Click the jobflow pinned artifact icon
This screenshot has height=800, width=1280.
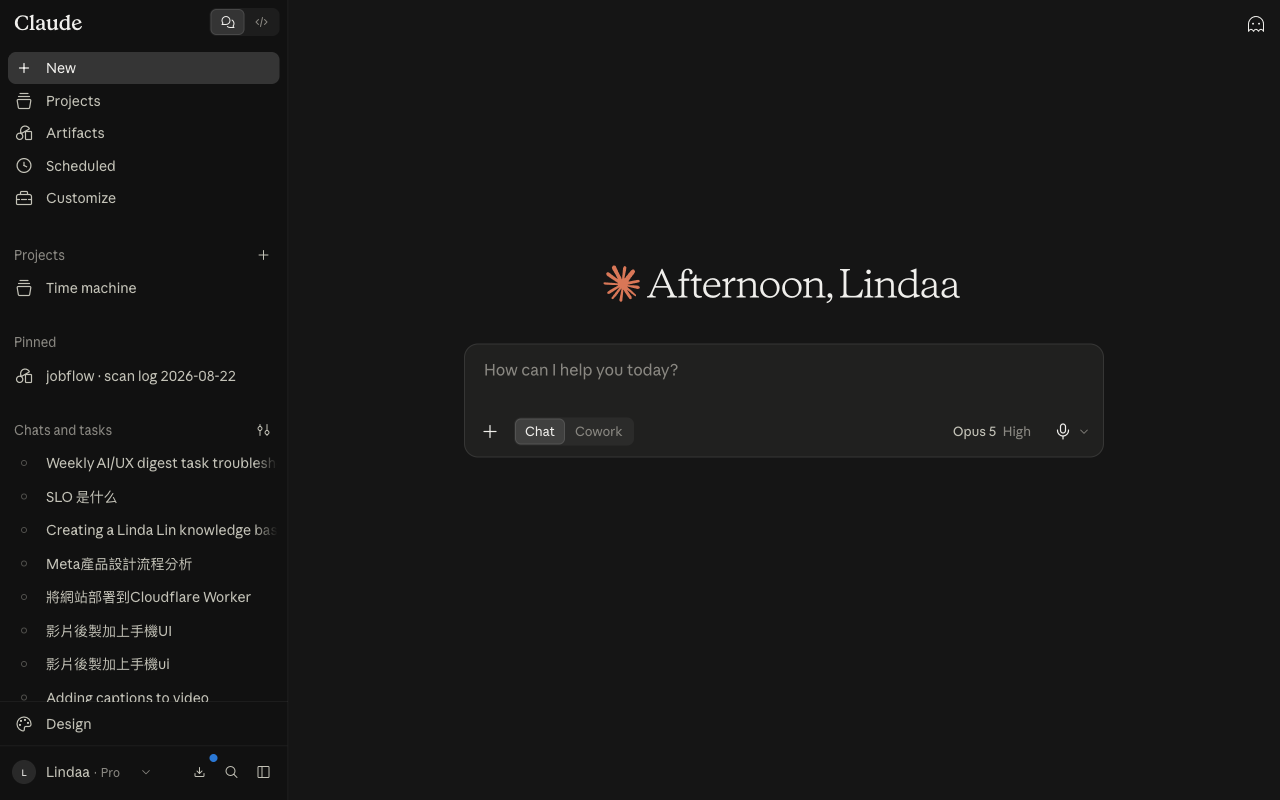coord(24,376)
